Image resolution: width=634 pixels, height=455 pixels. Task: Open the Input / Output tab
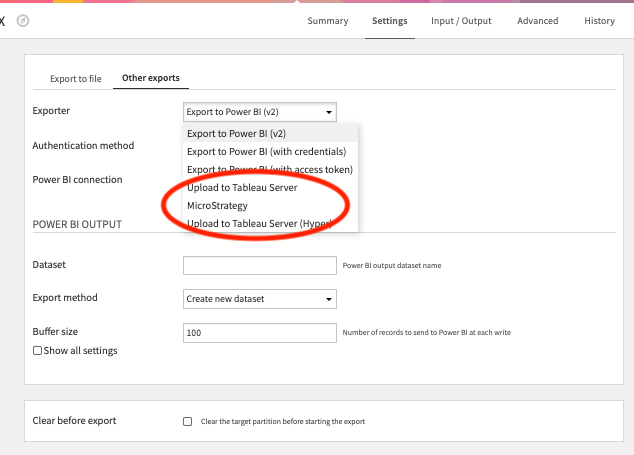[461, 21]
